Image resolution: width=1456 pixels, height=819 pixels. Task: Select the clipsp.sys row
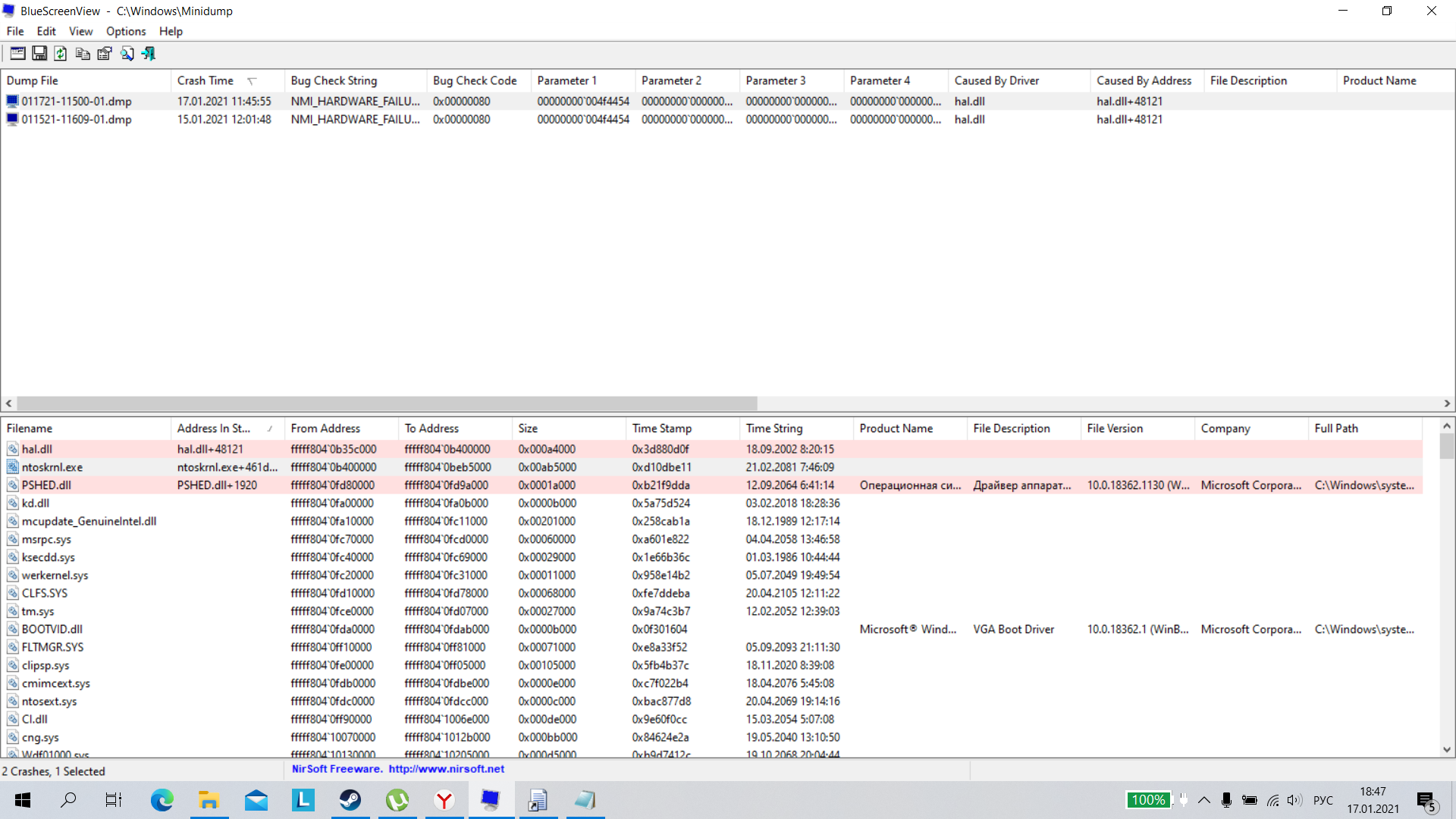(x=711, y=665)
